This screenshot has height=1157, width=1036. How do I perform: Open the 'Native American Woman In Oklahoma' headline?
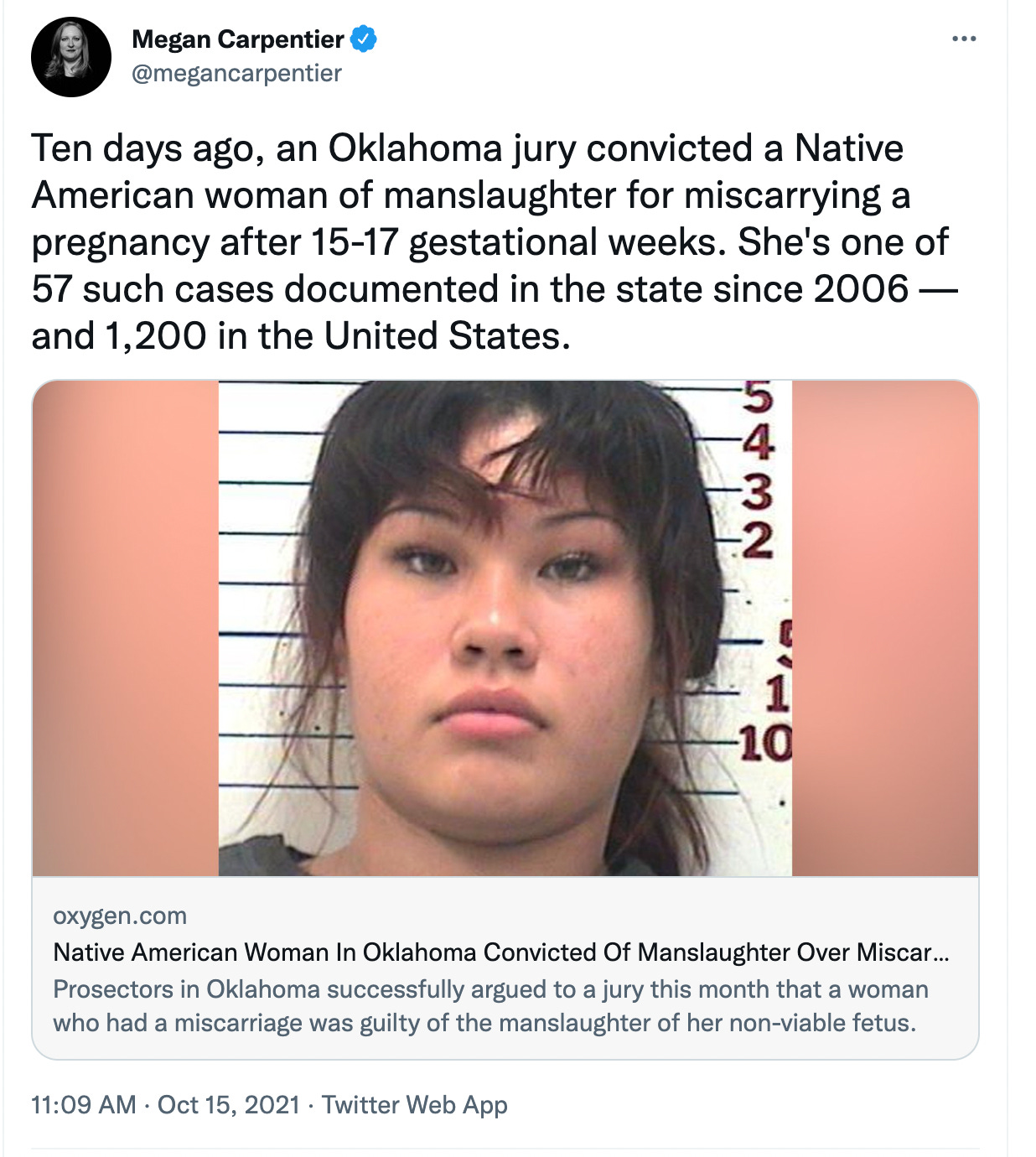500,952
